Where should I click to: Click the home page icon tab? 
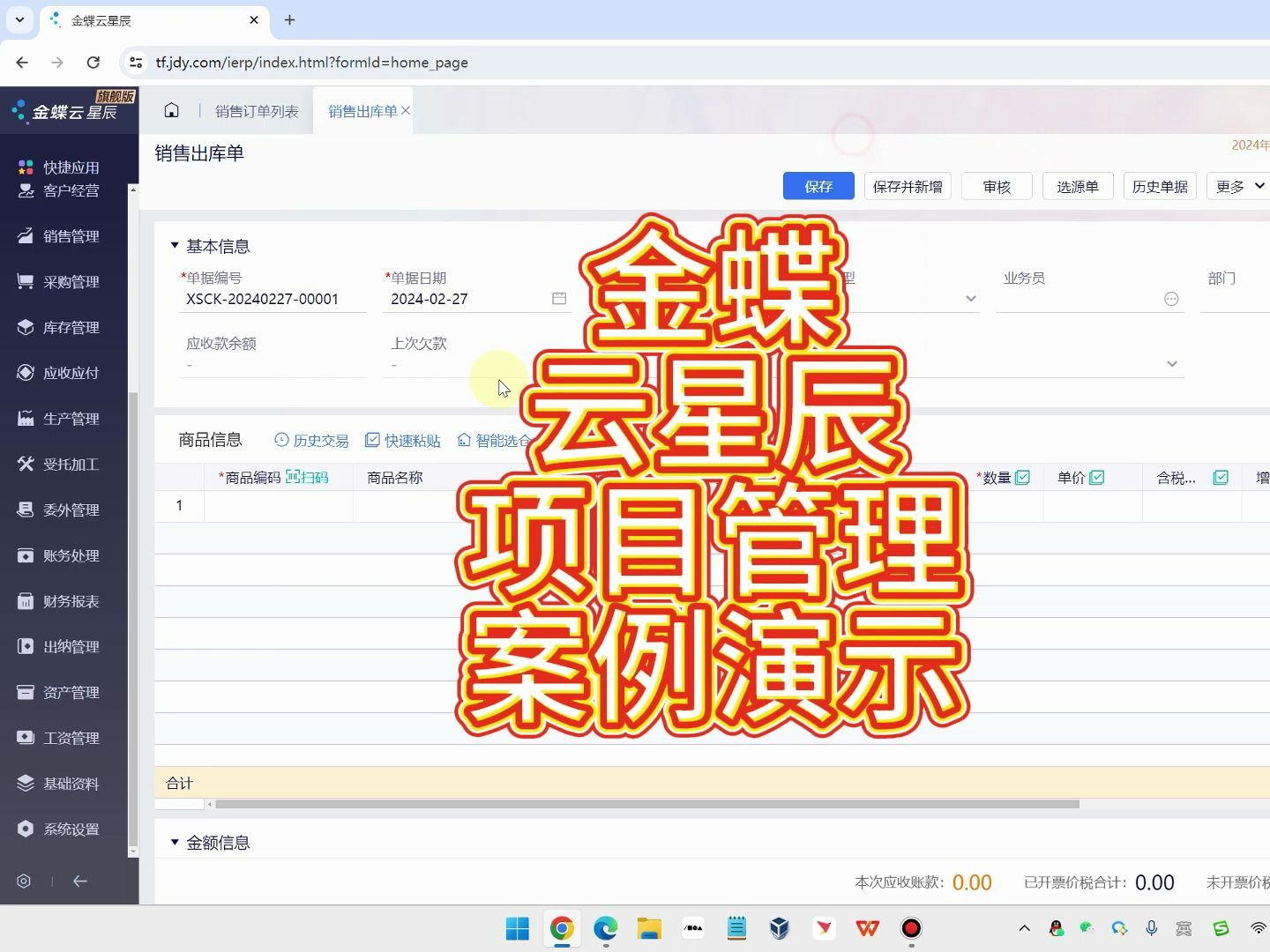point(172,110)
